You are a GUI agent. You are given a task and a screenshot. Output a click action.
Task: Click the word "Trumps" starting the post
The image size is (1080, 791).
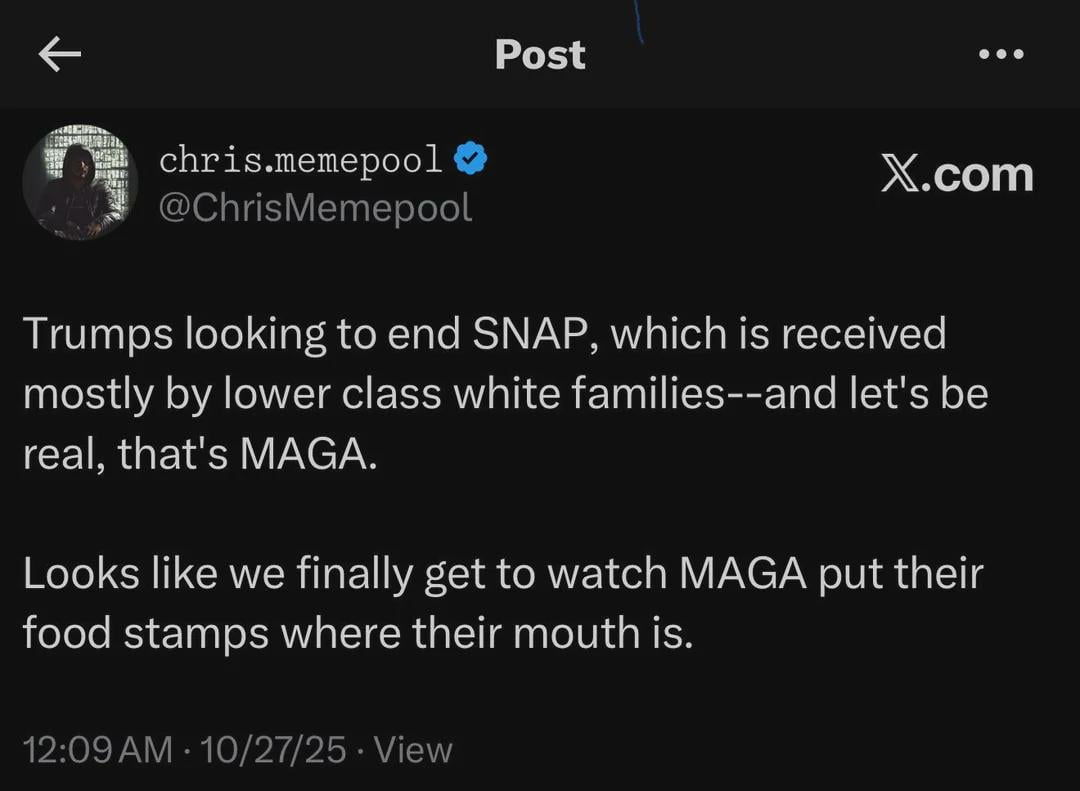click(x=95, y=334)
